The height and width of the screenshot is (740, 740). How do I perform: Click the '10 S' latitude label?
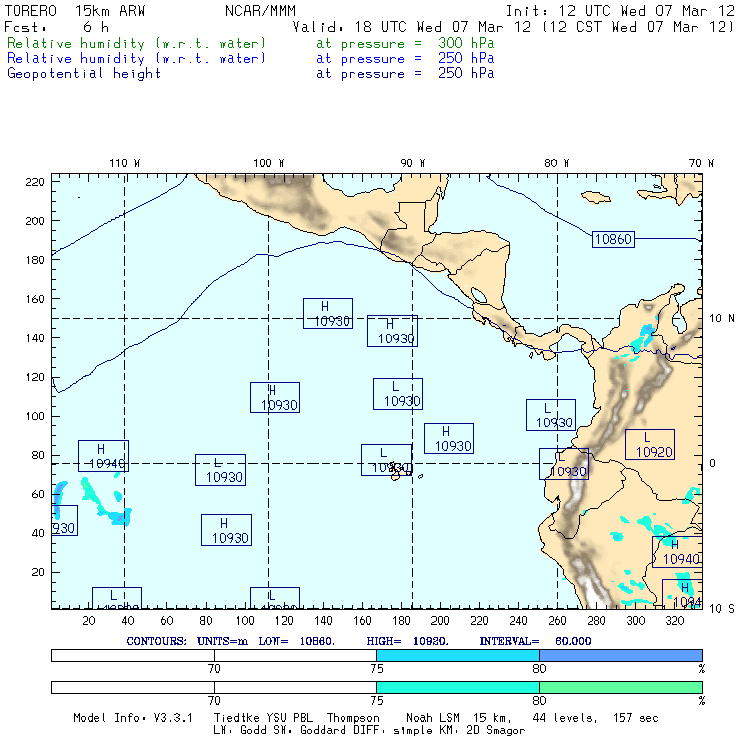tap(722, 609)
